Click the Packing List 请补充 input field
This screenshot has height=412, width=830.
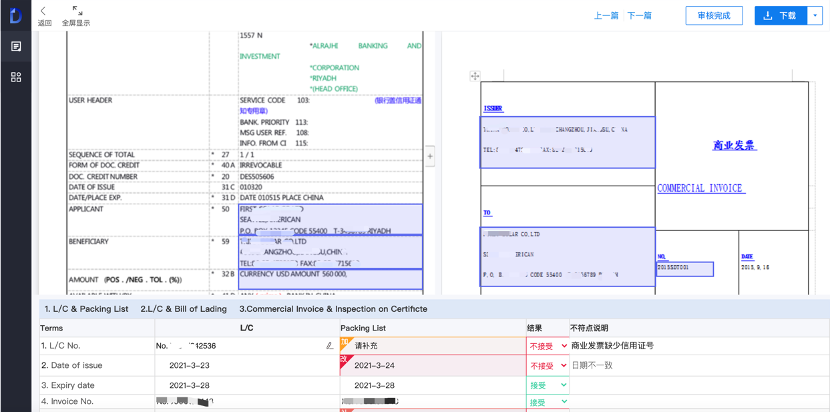point(432,345)
